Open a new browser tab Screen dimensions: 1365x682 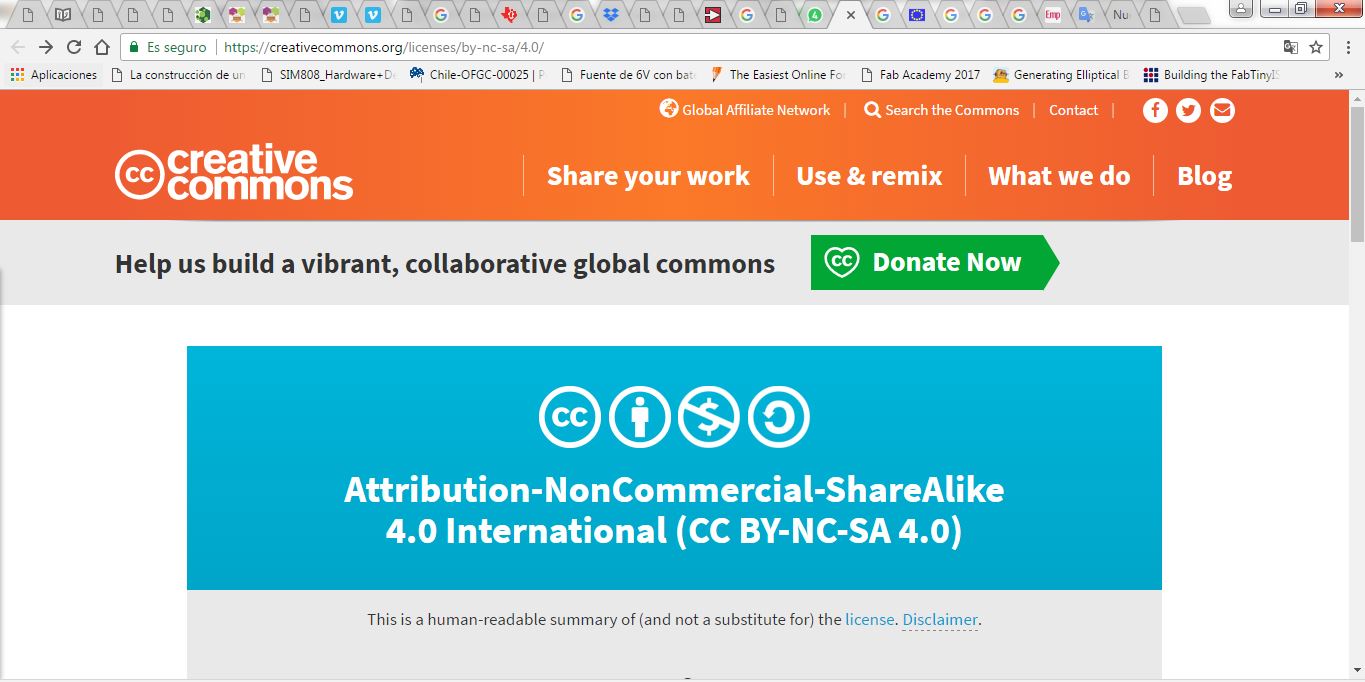[1192, 16]
